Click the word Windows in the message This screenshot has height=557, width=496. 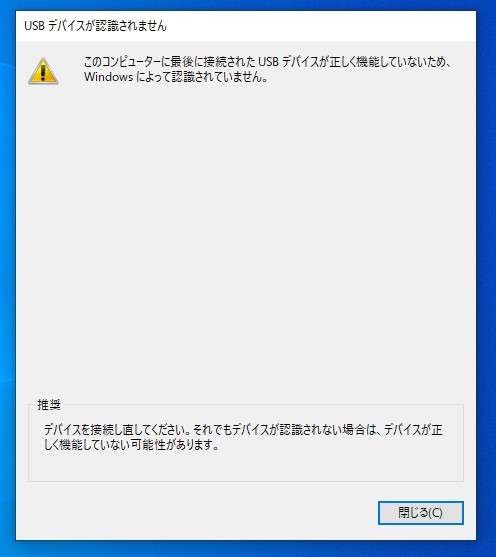(108, 77)
